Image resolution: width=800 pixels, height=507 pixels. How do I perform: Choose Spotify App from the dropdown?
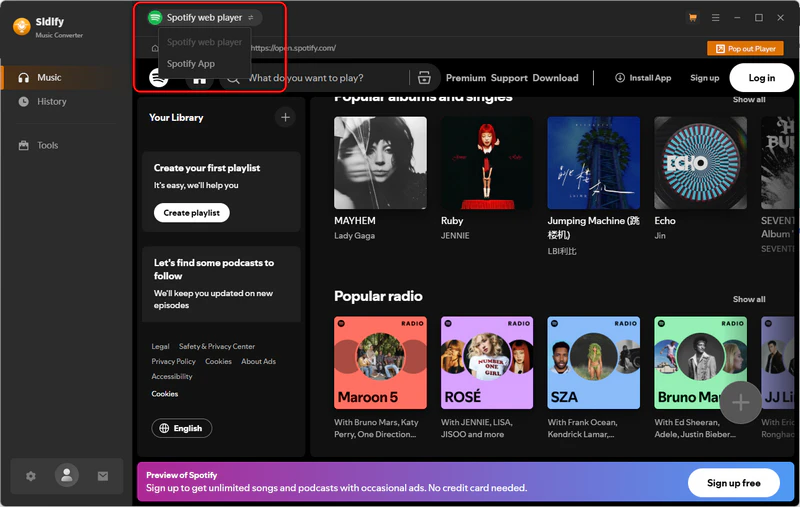click(x=191, y=64)
